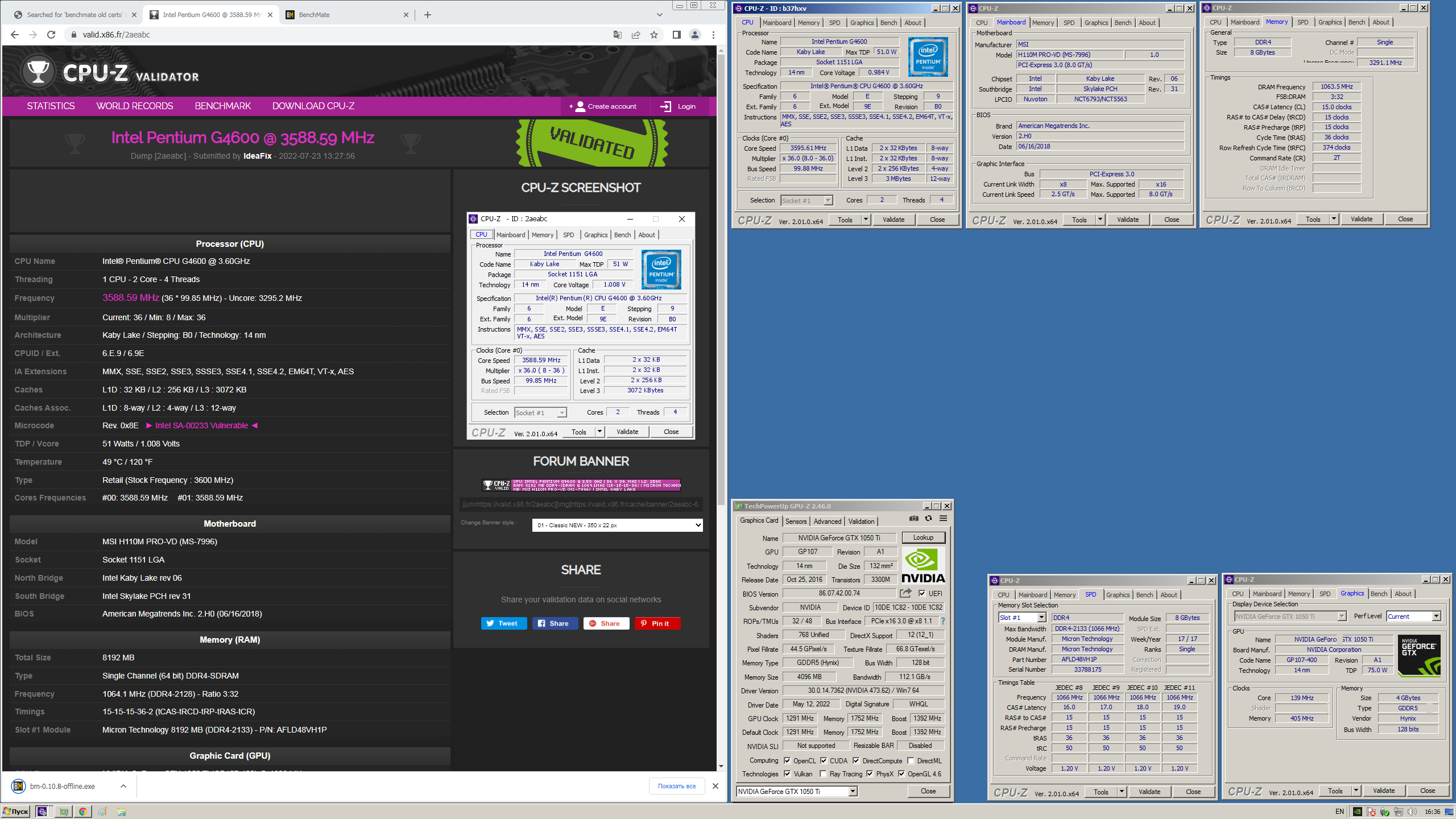Open the Slot #1 dropdown in CPU-Z SPD
The height and width of the screenshot is (819, 1456).
tap(1022, 618)
